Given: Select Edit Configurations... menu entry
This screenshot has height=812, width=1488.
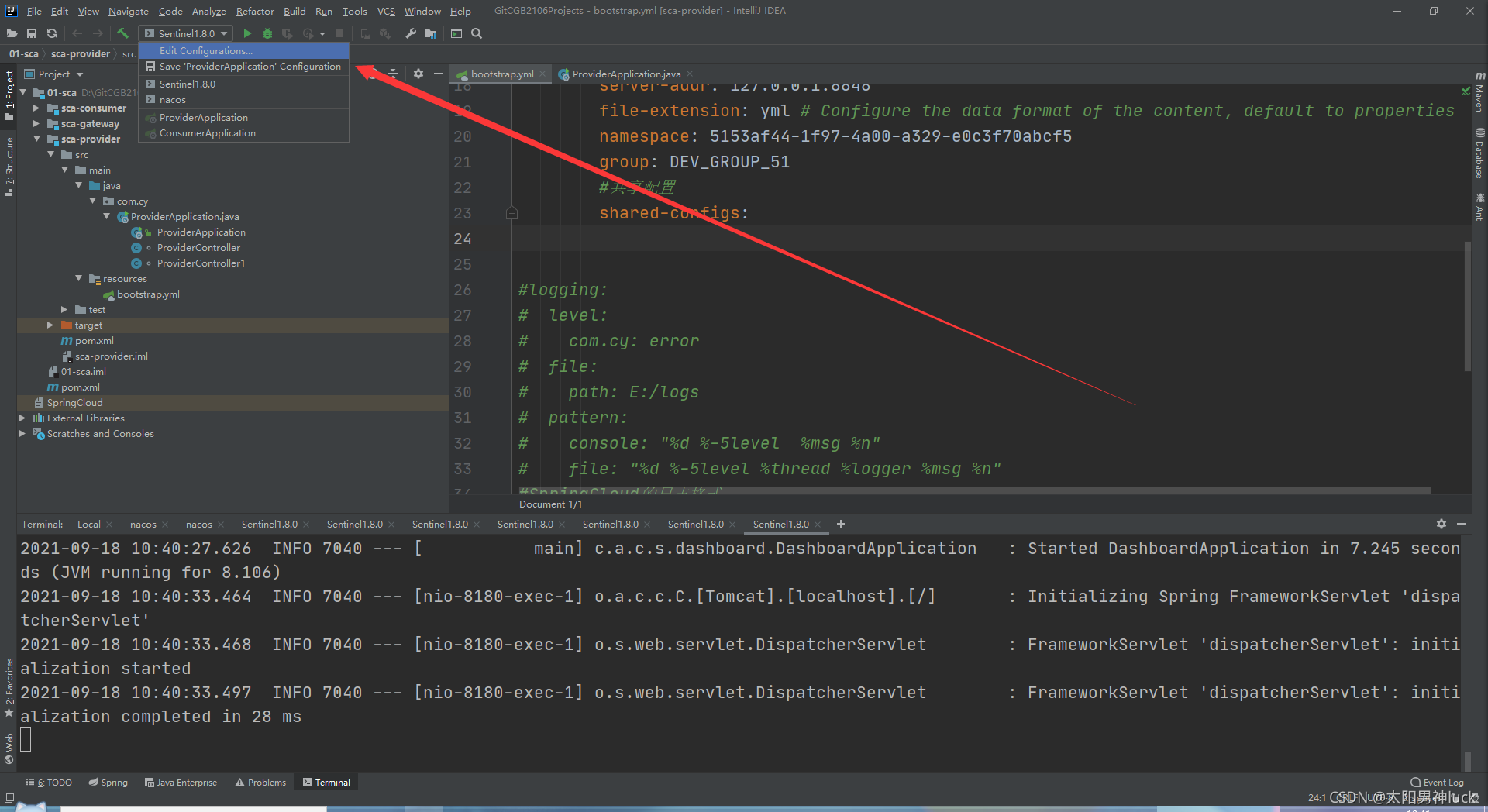Looking at the screenshot, I should point(244,50).
